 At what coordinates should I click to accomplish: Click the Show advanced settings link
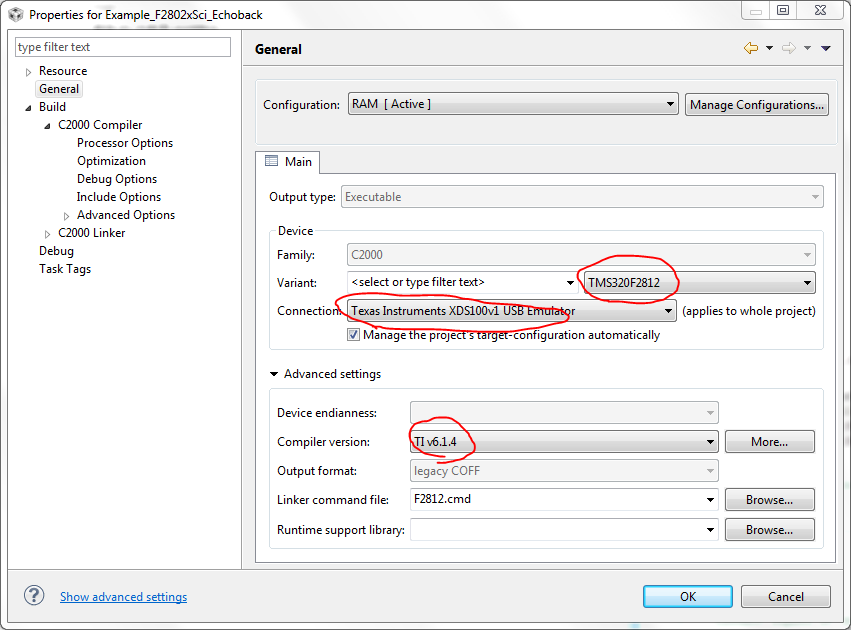(x=123, y=597)
